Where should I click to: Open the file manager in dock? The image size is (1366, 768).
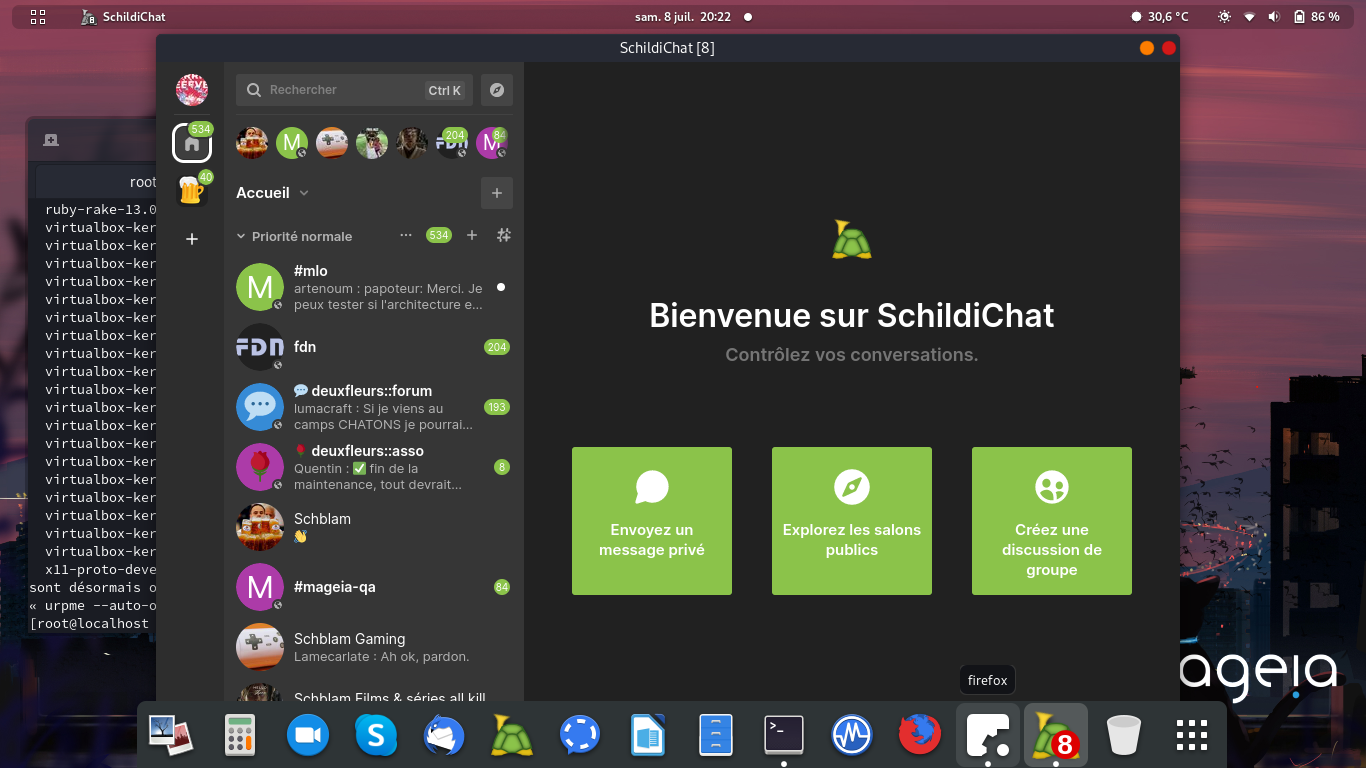pos(716,735)
